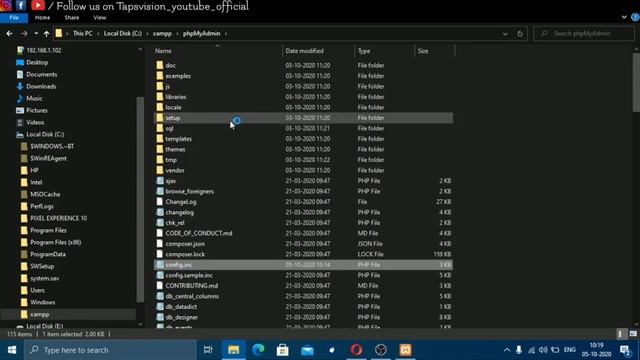The width and height of the screenshot is (640, 360).
Task: Select the config.sample.inc file
Action: click(303, 276)
